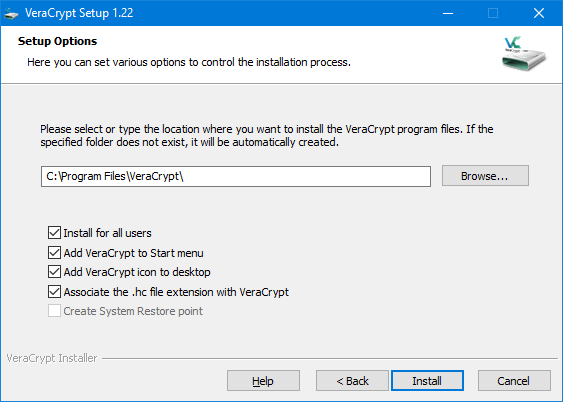This screenshot has width=563, height=402.
Task: Open the Browse folder dialog
Action: click(485, 176)
